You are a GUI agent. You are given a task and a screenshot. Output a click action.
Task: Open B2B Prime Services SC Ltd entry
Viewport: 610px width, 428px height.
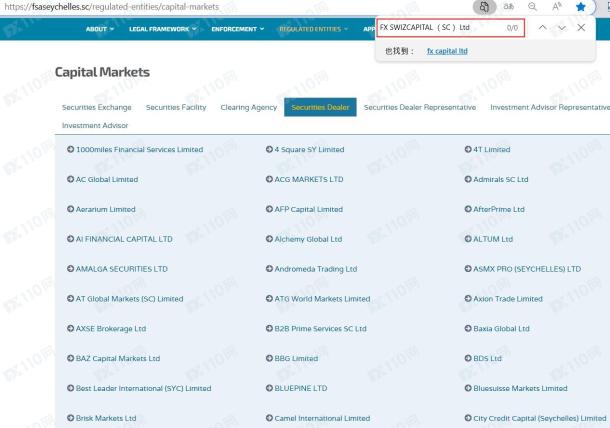(321, 329)
